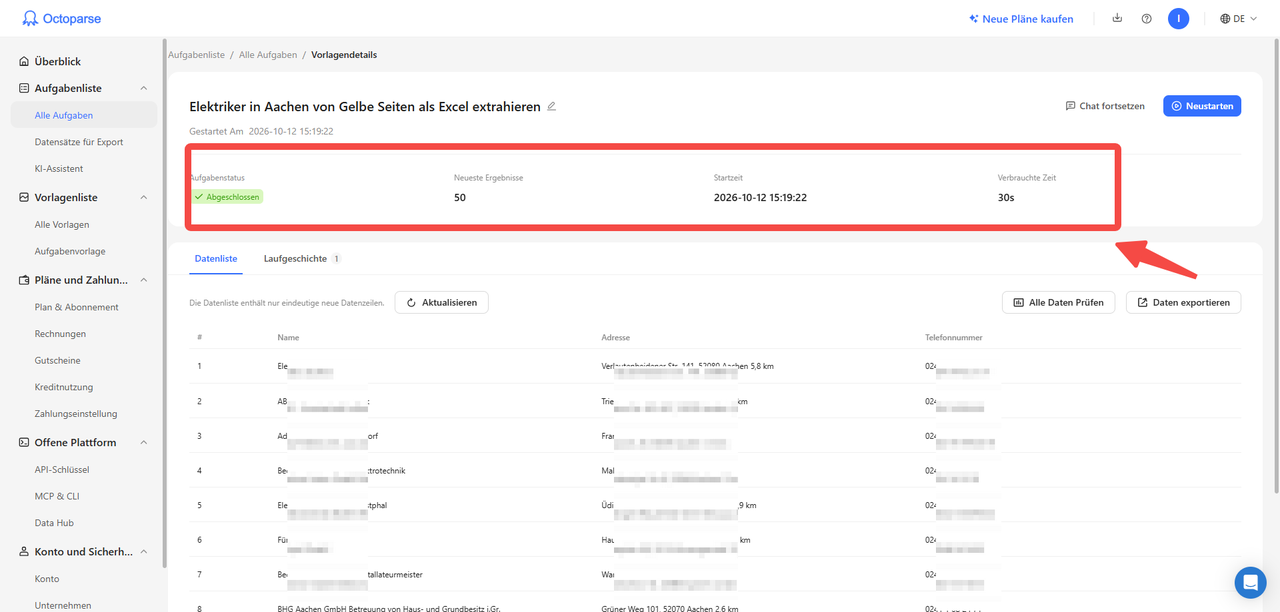The width and height of the screenshot is (1280, 612).
Task: Collapse the Konto und Sicherh... section
Action: point(143,551)
